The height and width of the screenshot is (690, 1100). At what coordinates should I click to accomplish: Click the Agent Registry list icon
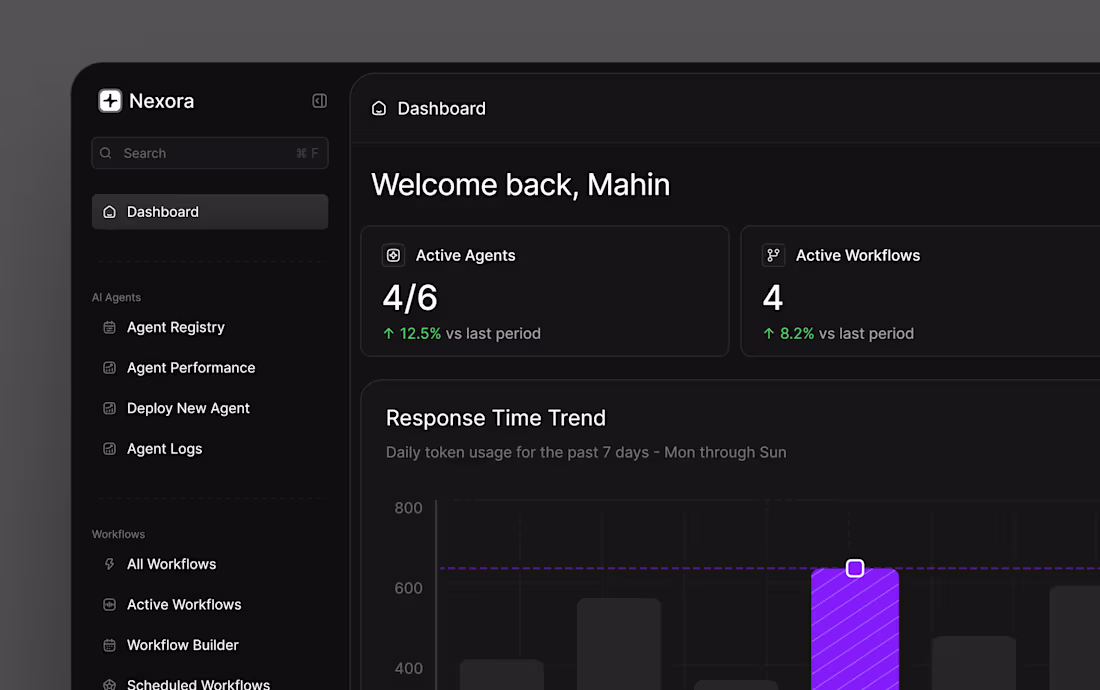[x=108, y=327]
